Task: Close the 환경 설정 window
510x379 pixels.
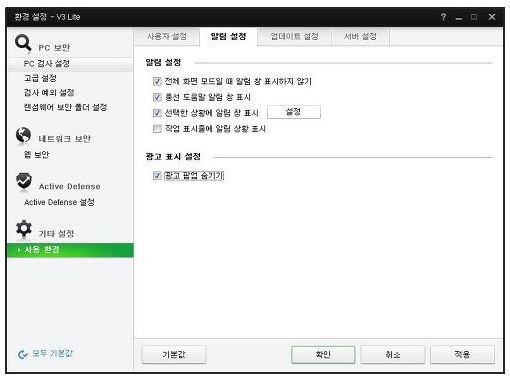Action: (x=492, y=17)
